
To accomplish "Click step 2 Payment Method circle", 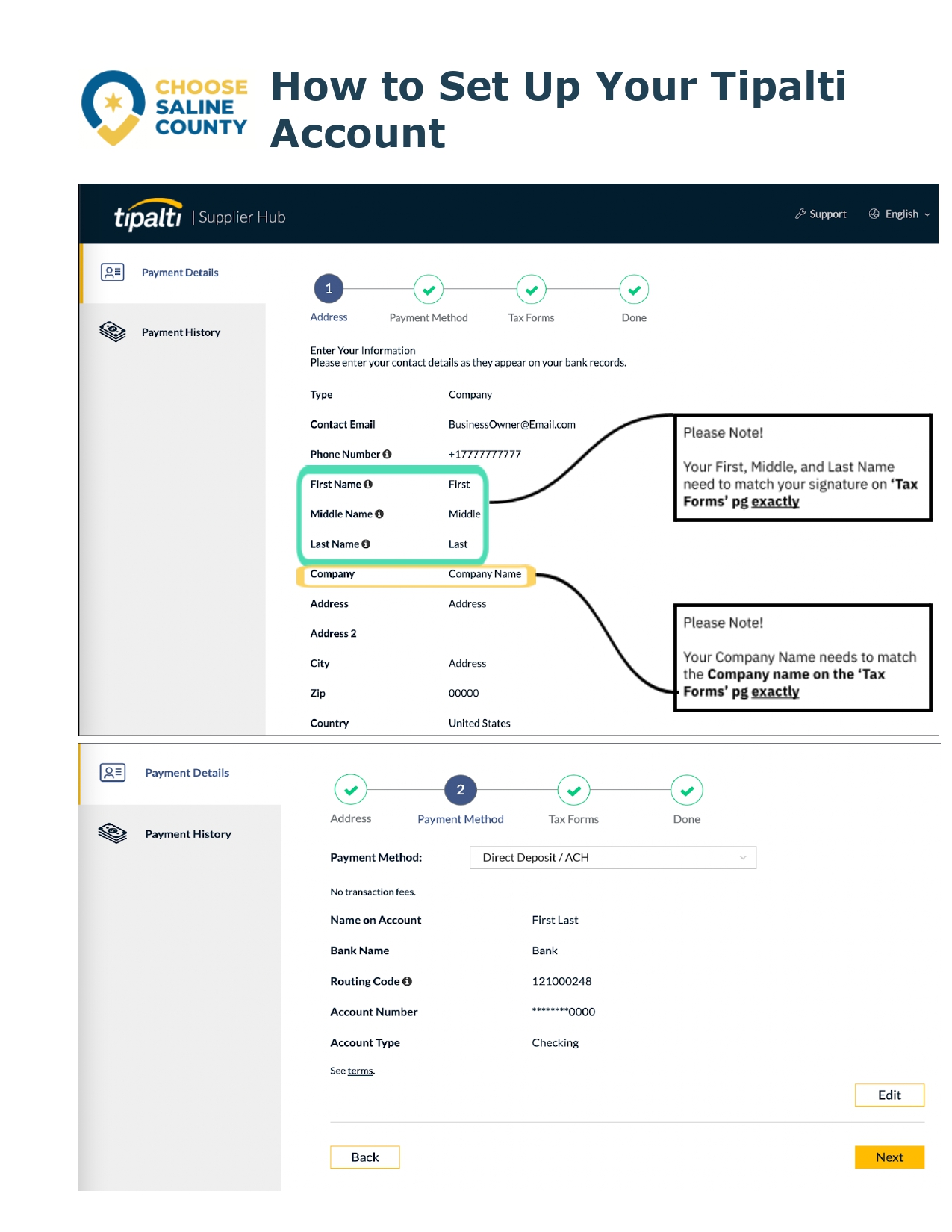I will point(461,790).
